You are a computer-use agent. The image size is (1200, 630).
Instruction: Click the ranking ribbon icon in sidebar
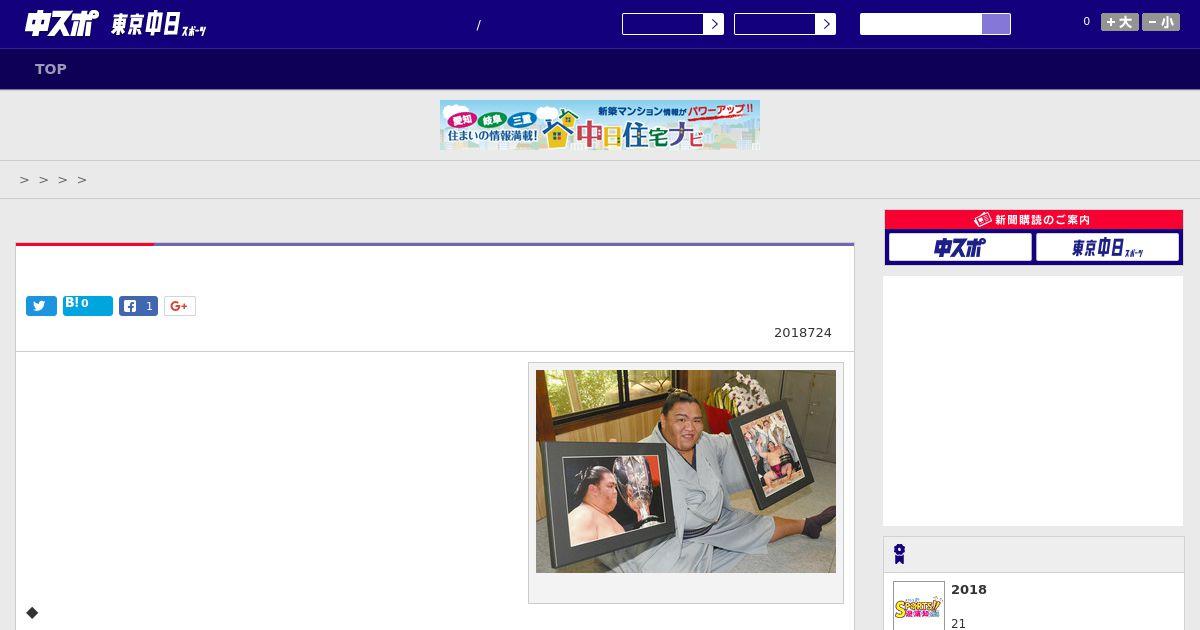pyautogui.click(x=899, y=554)
